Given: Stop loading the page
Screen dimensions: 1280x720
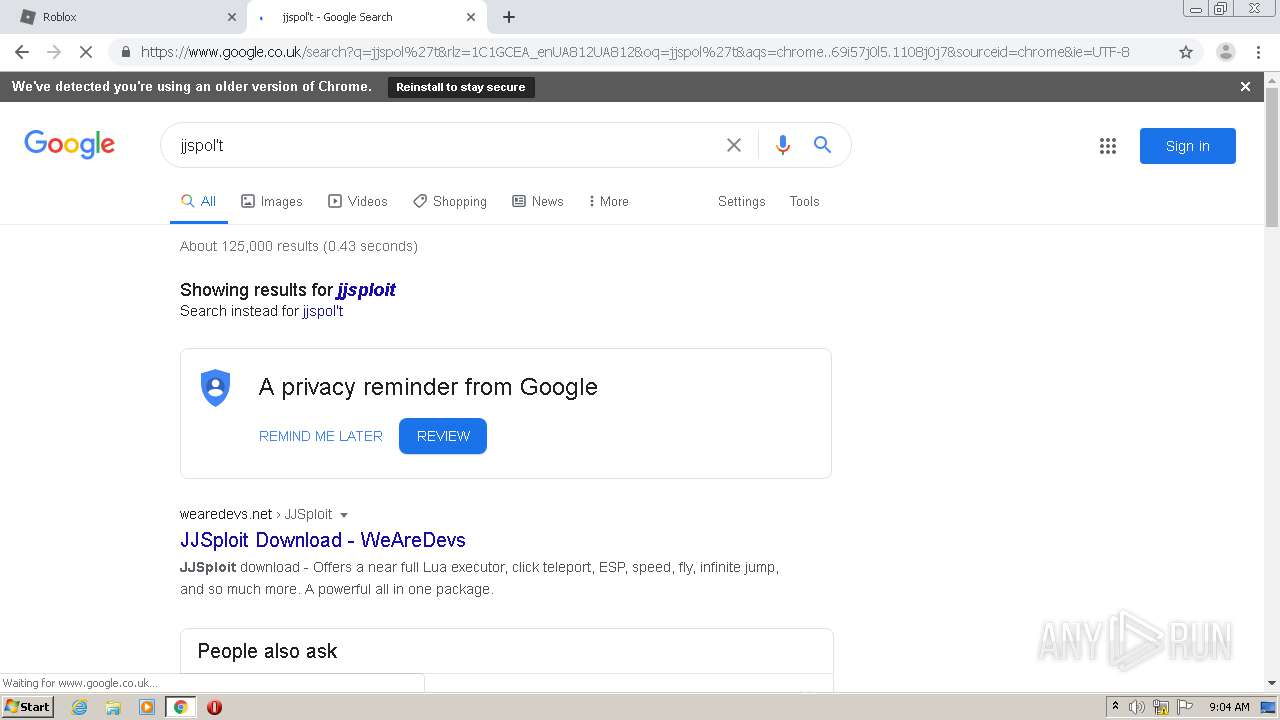Looking at the screenshot, I should pos(86,52).
